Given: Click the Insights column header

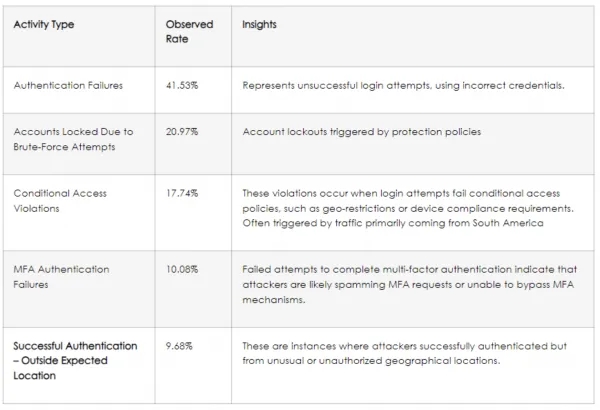Looking at the screenshot, I should pos(260,25).
